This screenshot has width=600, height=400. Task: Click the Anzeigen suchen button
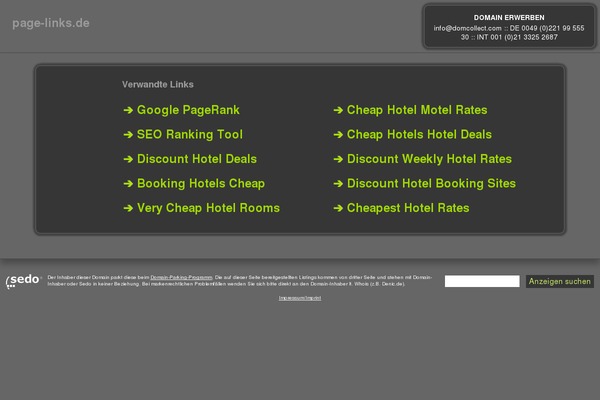point(560,281)
